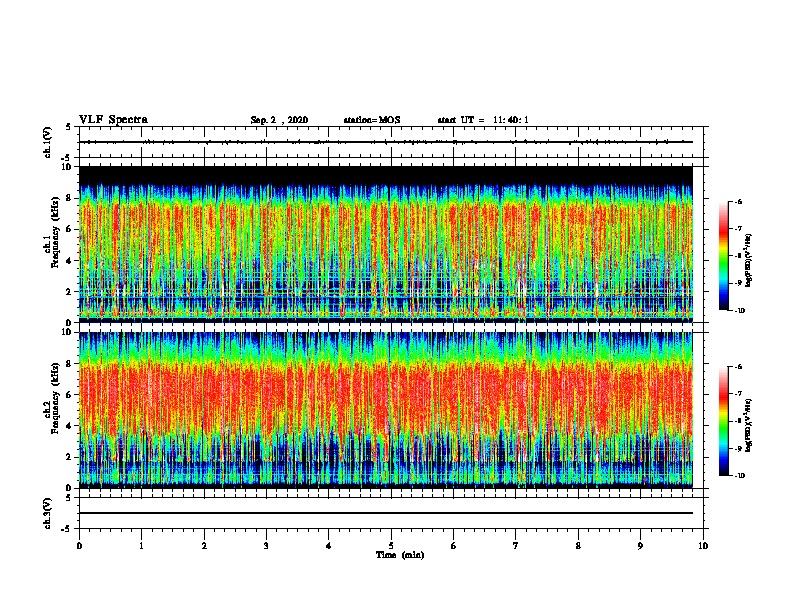Click time-axis tick label "3" at bottom

(266, 546)
